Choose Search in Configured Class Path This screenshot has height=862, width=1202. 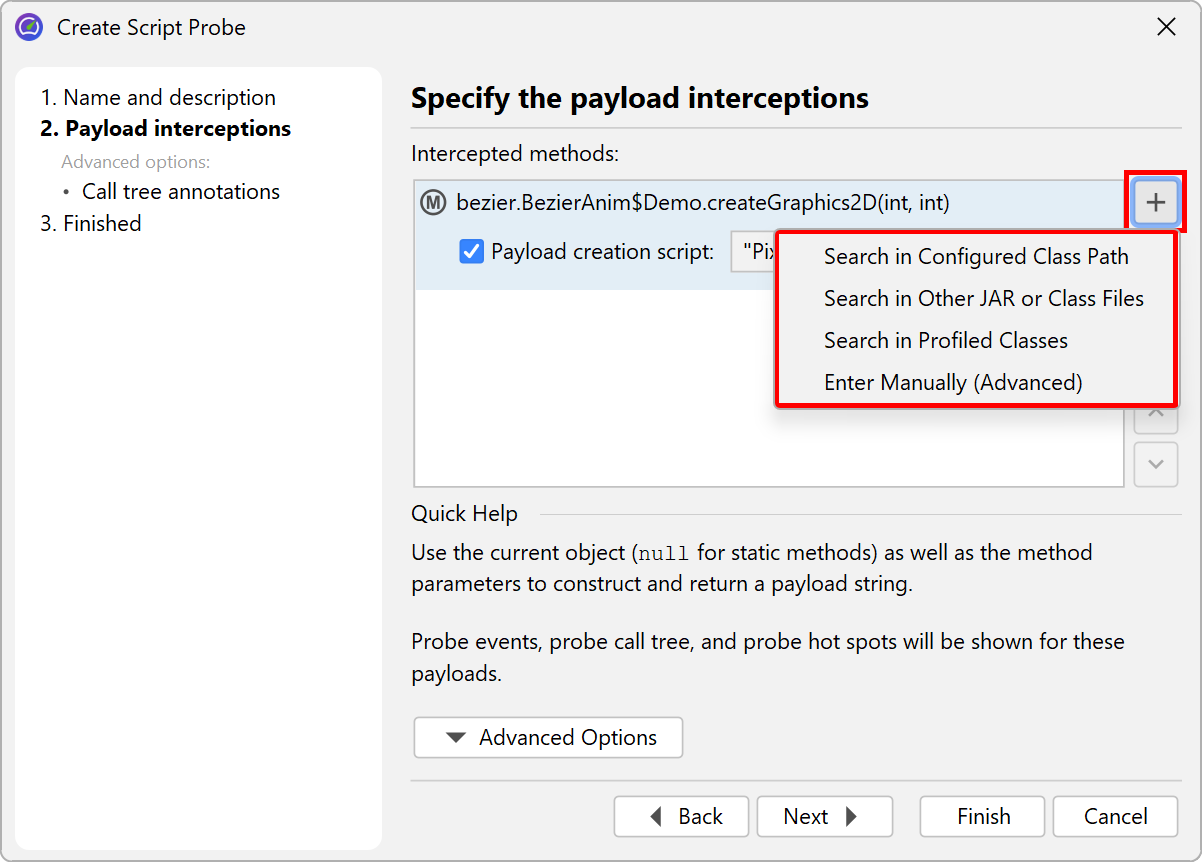click(x=975, y=257)
